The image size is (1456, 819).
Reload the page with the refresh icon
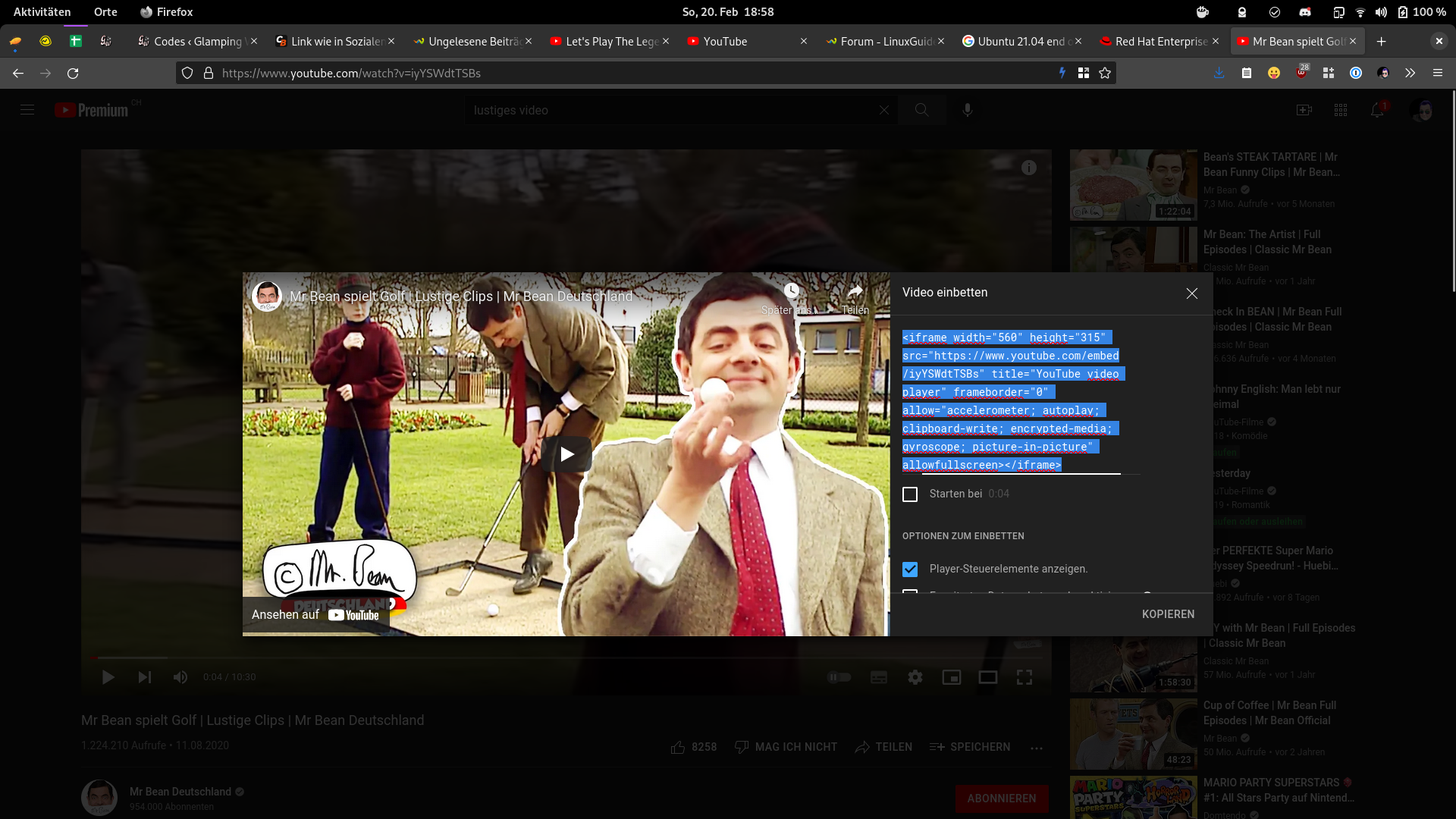(73, 74)
